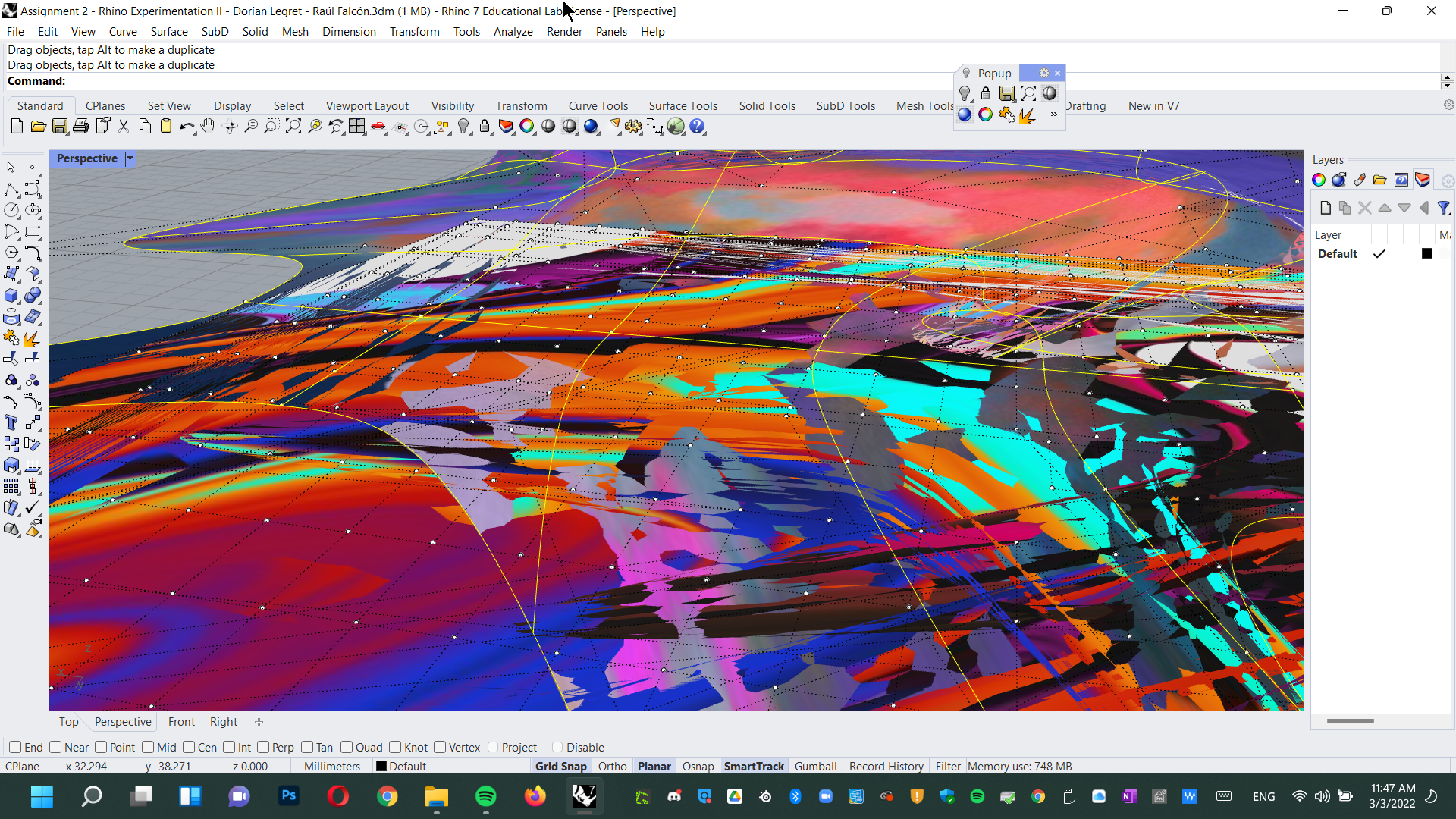1456x819 pixels.
Task: Select the Pan hand tool
Action: (x=208, y=127)
